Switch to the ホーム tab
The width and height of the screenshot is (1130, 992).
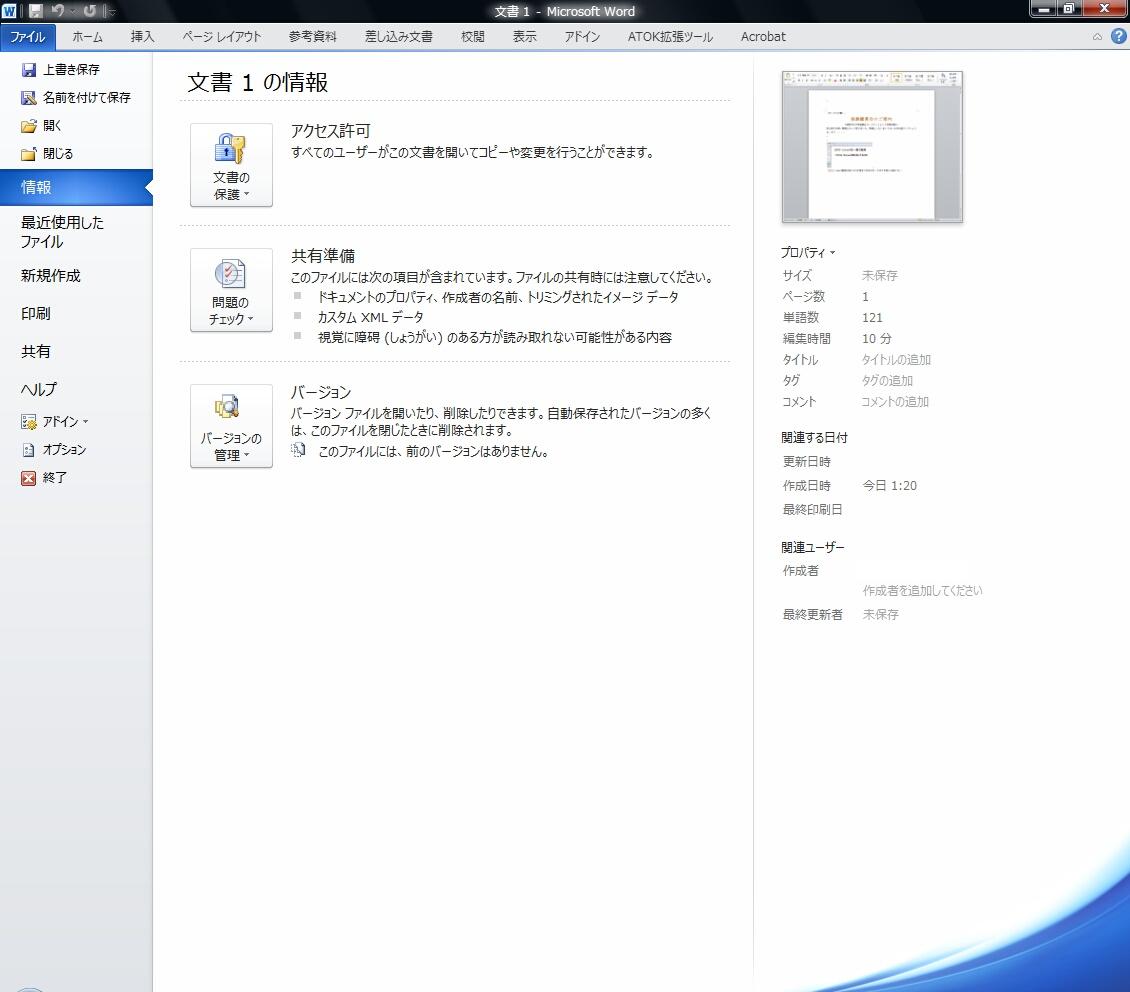[87, 37]
